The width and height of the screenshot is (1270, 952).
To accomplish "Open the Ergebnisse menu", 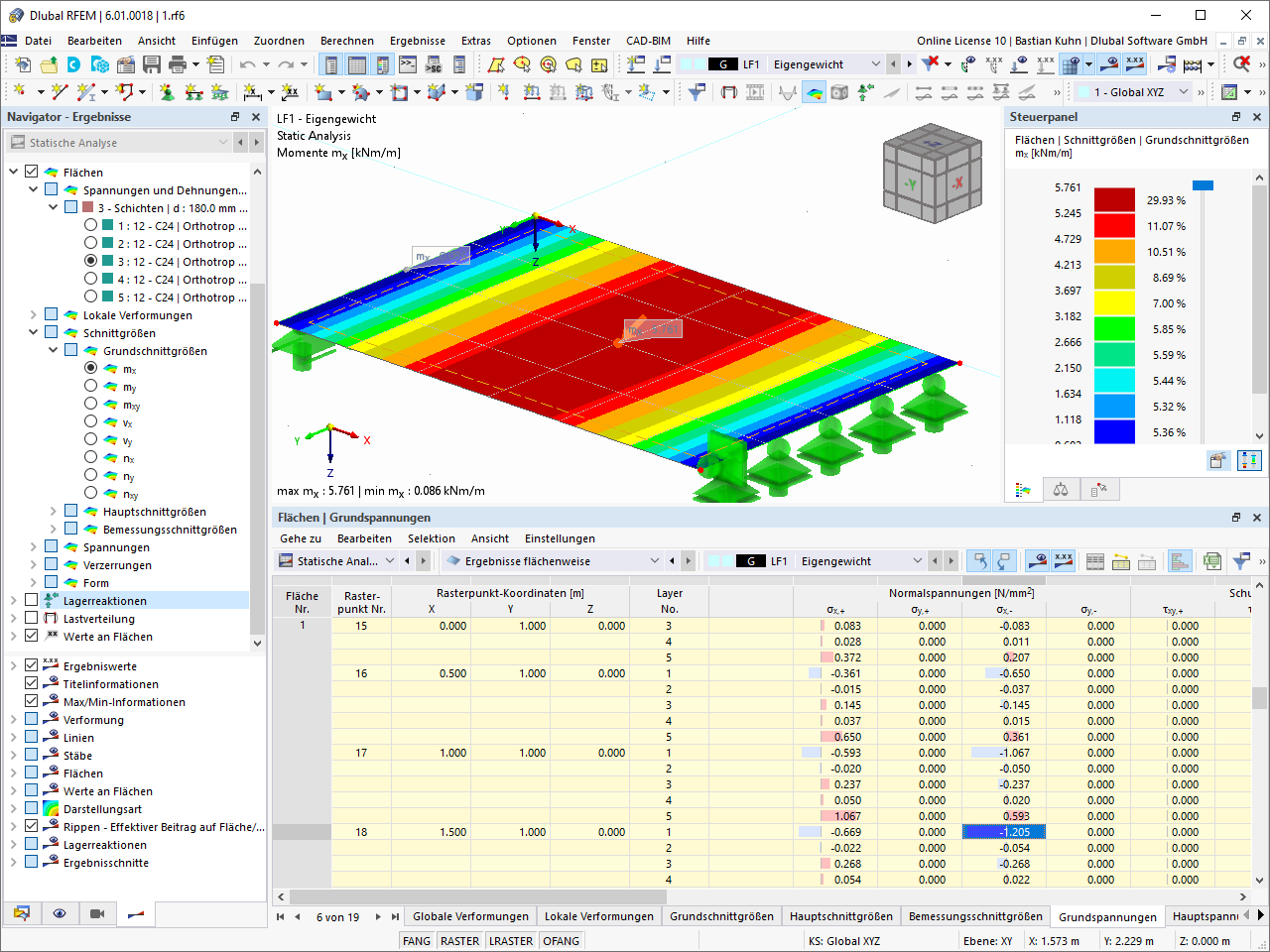I will (417, 41).
